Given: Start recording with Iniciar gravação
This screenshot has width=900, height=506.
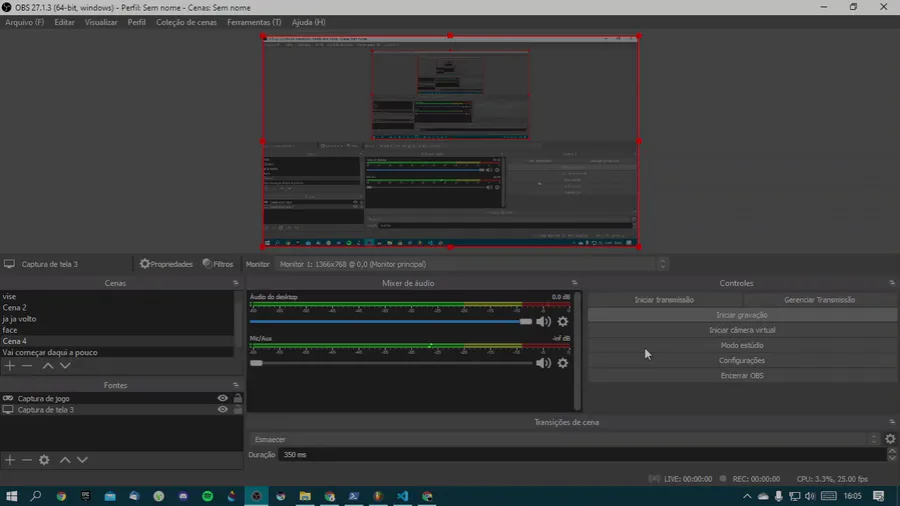Looking at the screenshot, I should point(742,315).
